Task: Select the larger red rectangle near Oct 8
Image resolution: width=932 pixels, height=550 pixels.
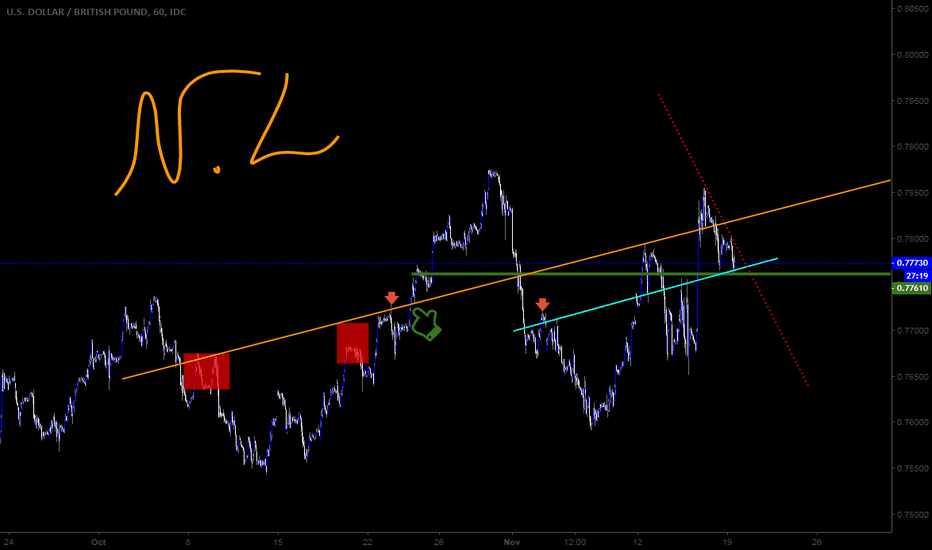Action: coord(206,372)
